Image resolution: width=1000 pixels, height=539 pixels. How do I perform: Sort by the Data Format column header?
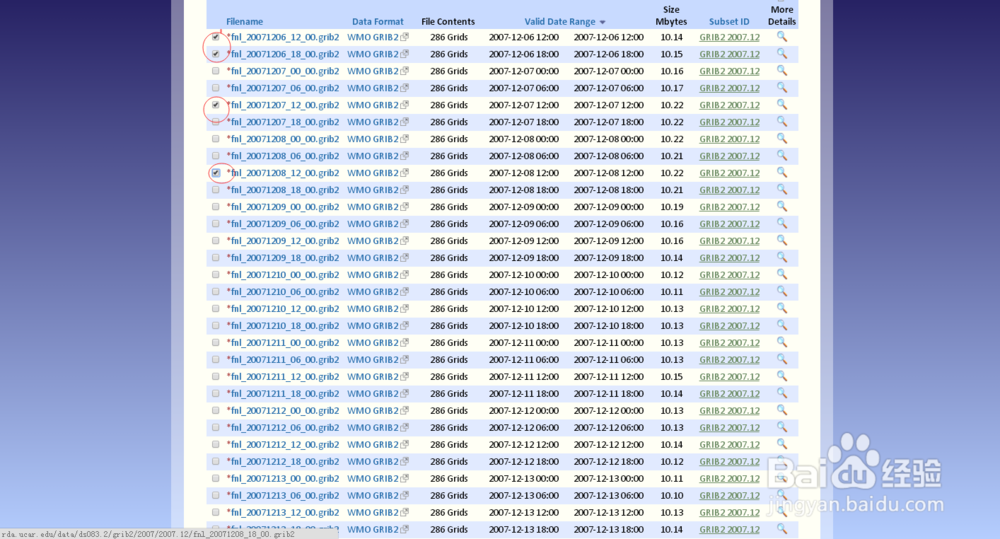tap(378, 22)
